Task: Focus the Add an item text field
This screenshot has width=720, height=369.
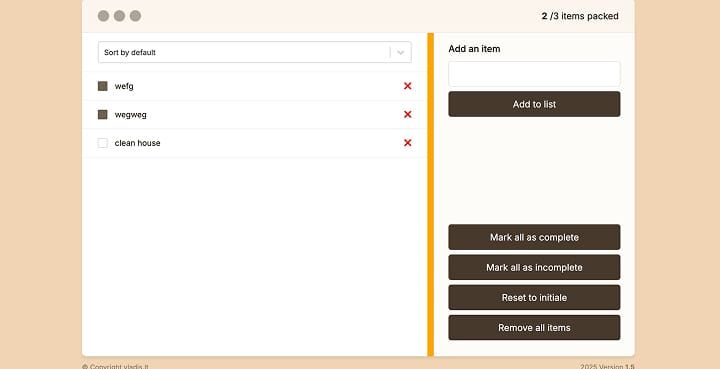Action: pos(534,74)
